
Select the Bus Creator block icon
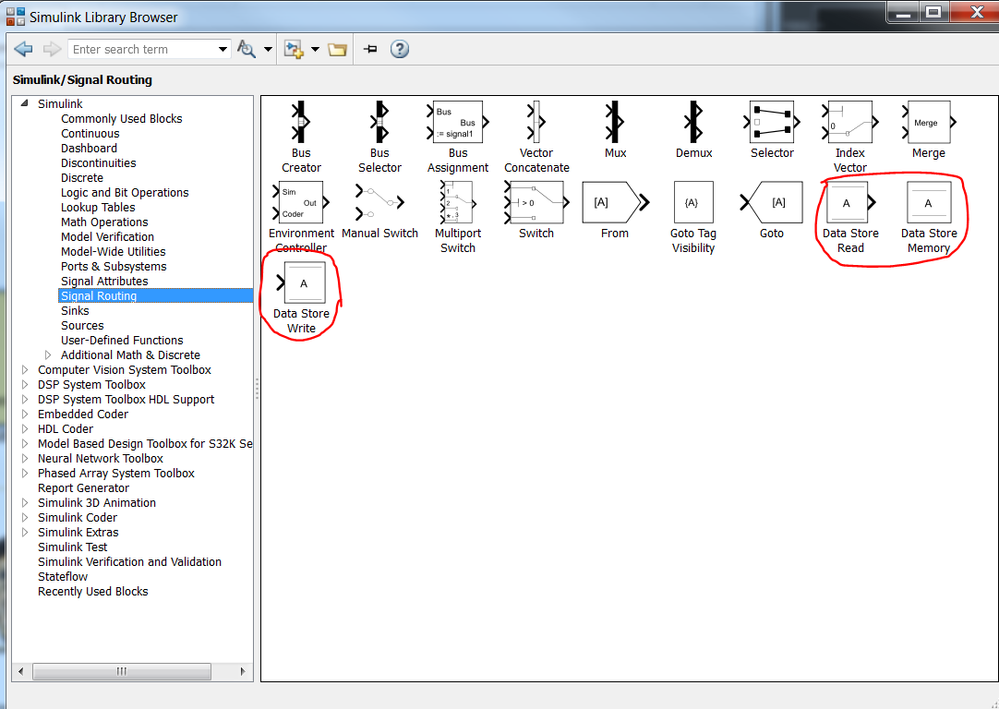coord(301,122)
